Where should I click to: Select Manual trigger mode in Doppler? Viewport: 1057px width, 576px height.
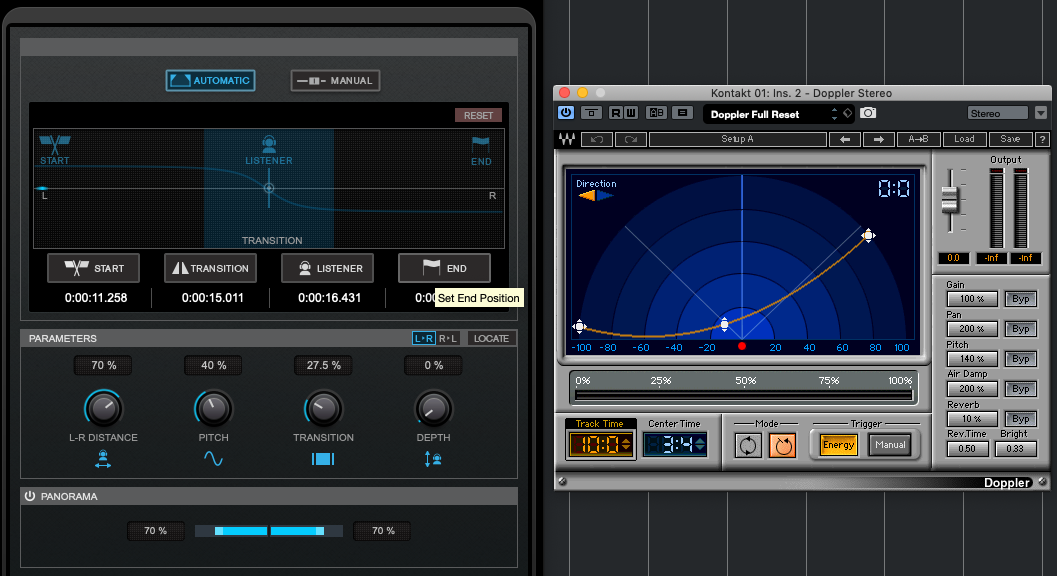tap(890, 444)
